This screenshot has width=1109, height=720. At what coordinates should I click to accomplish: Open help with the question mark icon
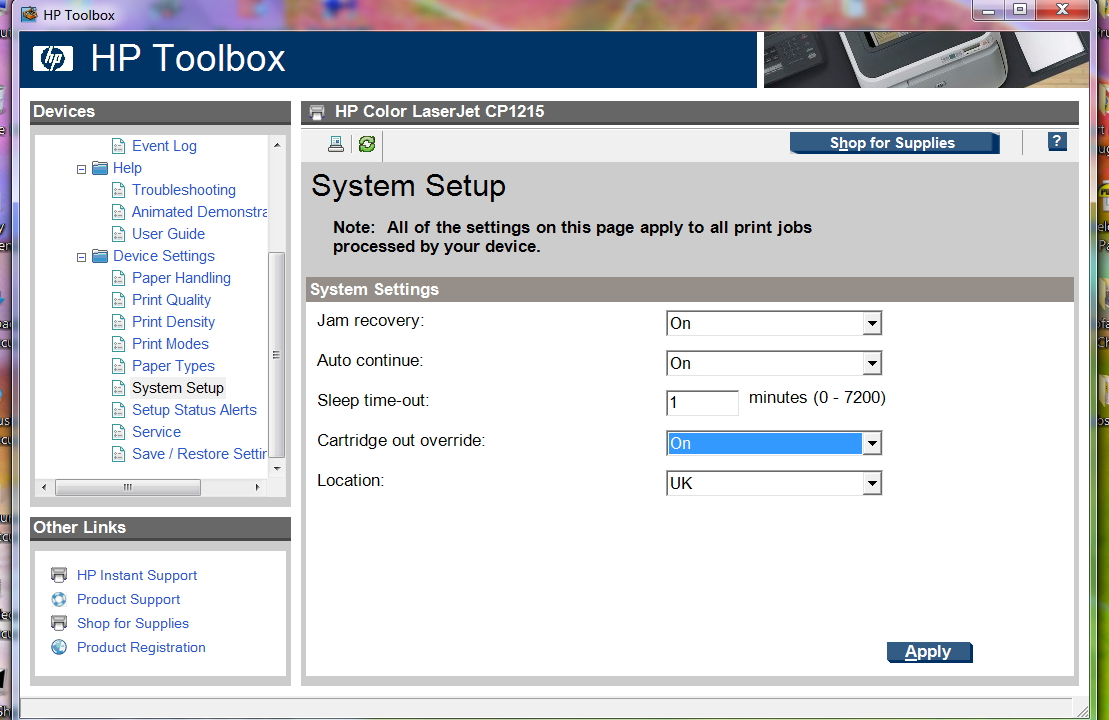click(x=1057, y=142)
